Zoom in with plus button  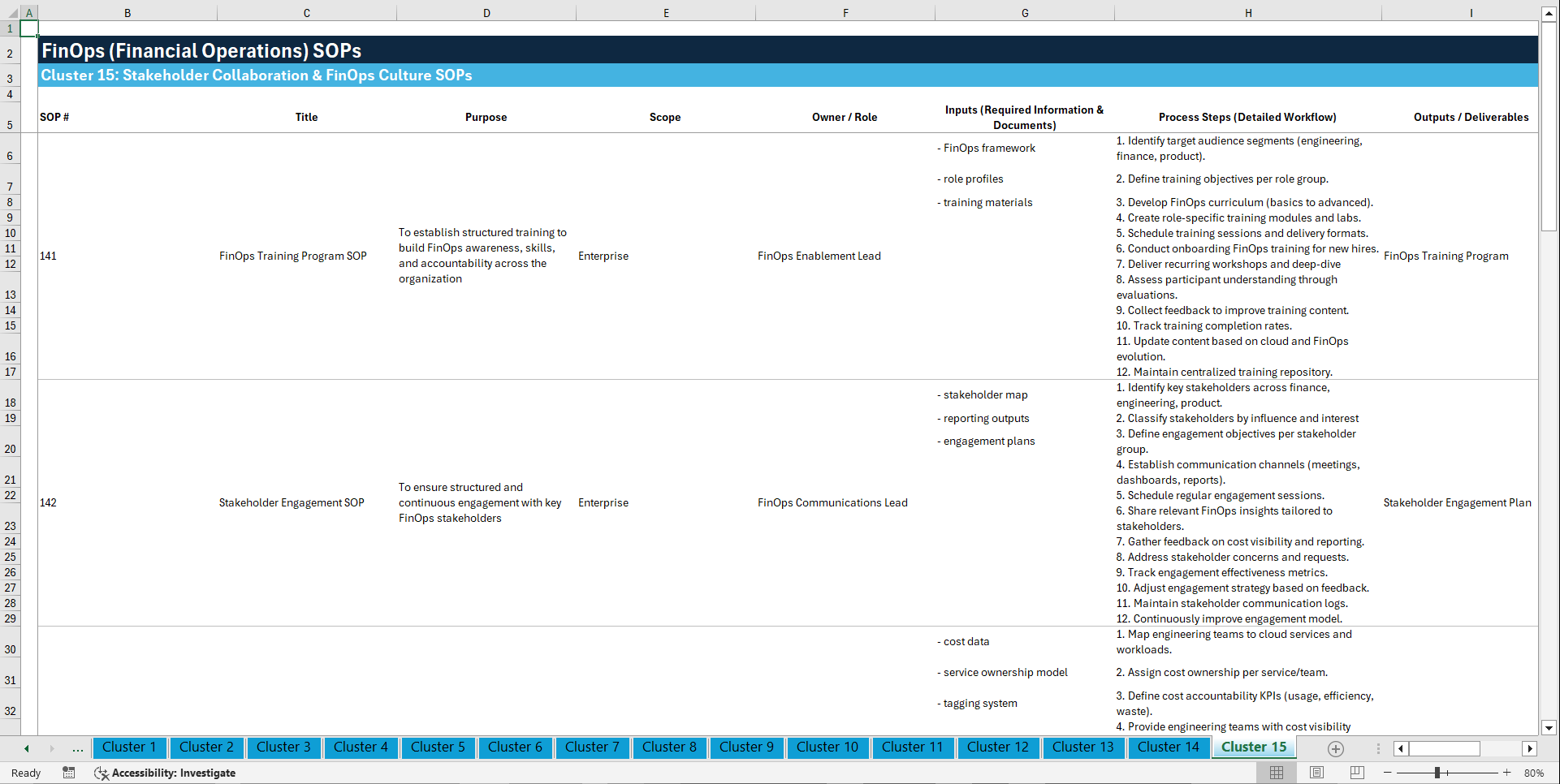(1507, 773)
